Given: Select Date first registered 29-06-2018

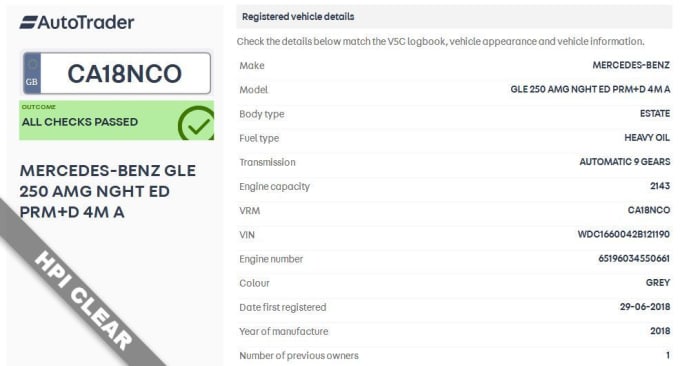Looking at the screenshot, I should (645, 307).
